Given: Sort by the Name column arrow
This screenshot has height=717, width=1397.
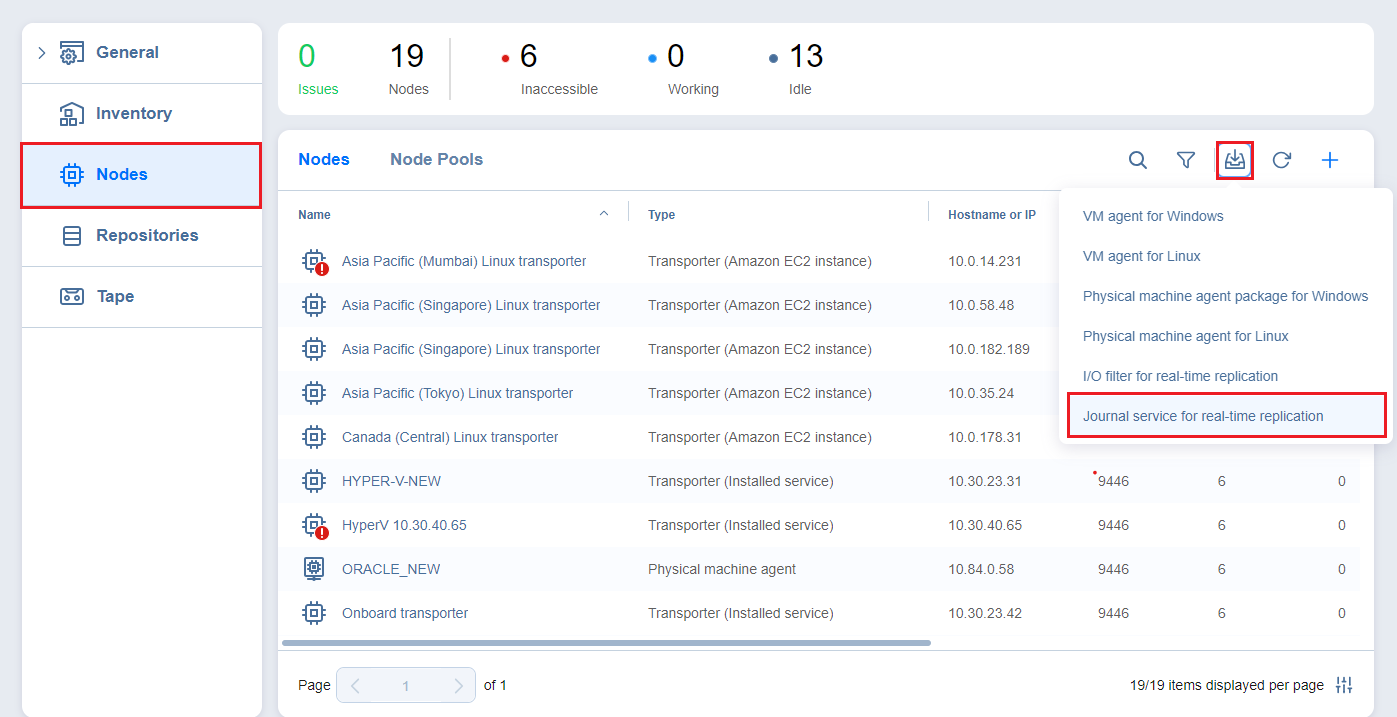Looking at the screenshot, I should [603, 214].
